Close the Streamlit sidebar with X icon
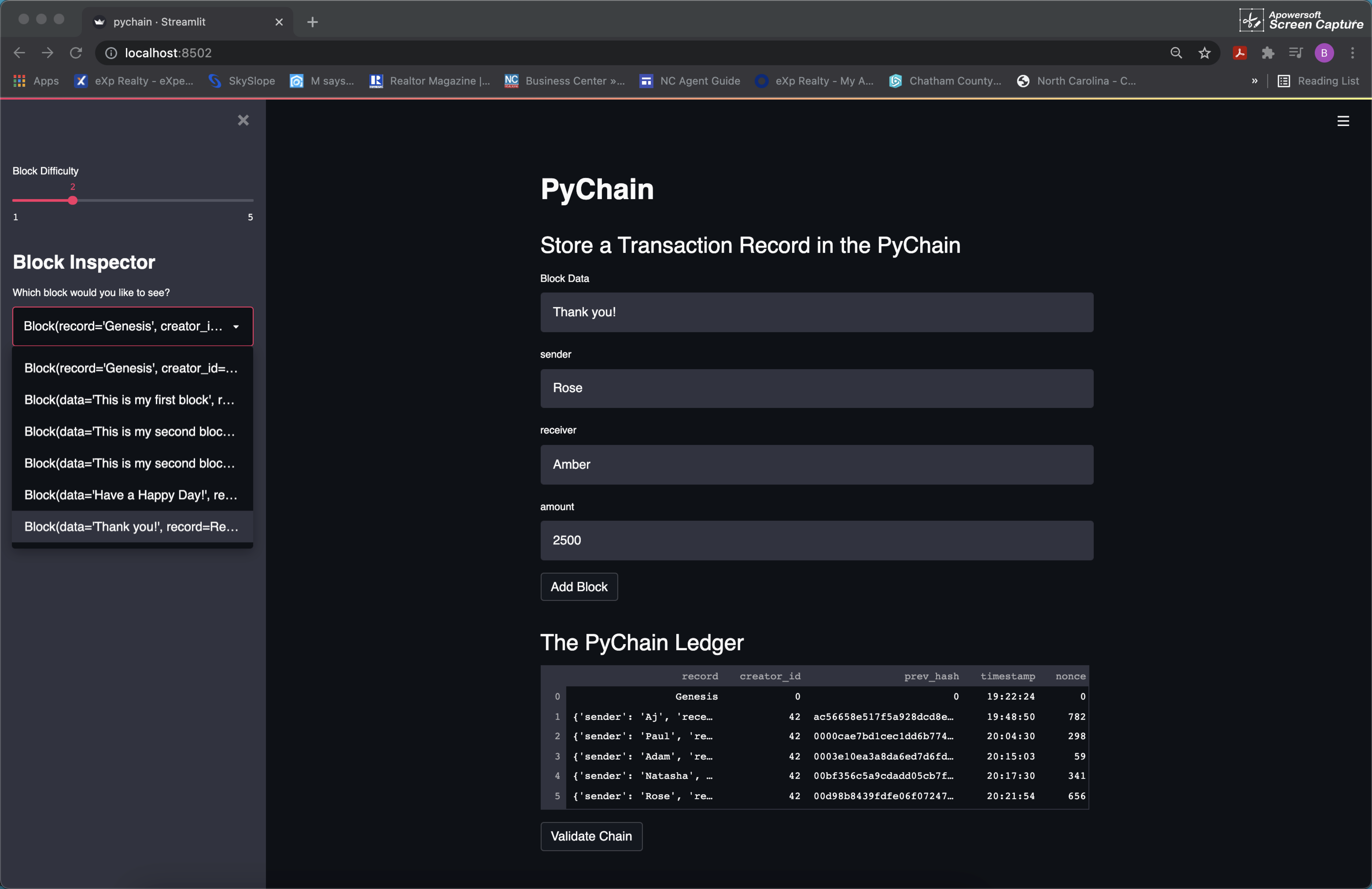Screen dimensions: 1372x889 (243, 120)
